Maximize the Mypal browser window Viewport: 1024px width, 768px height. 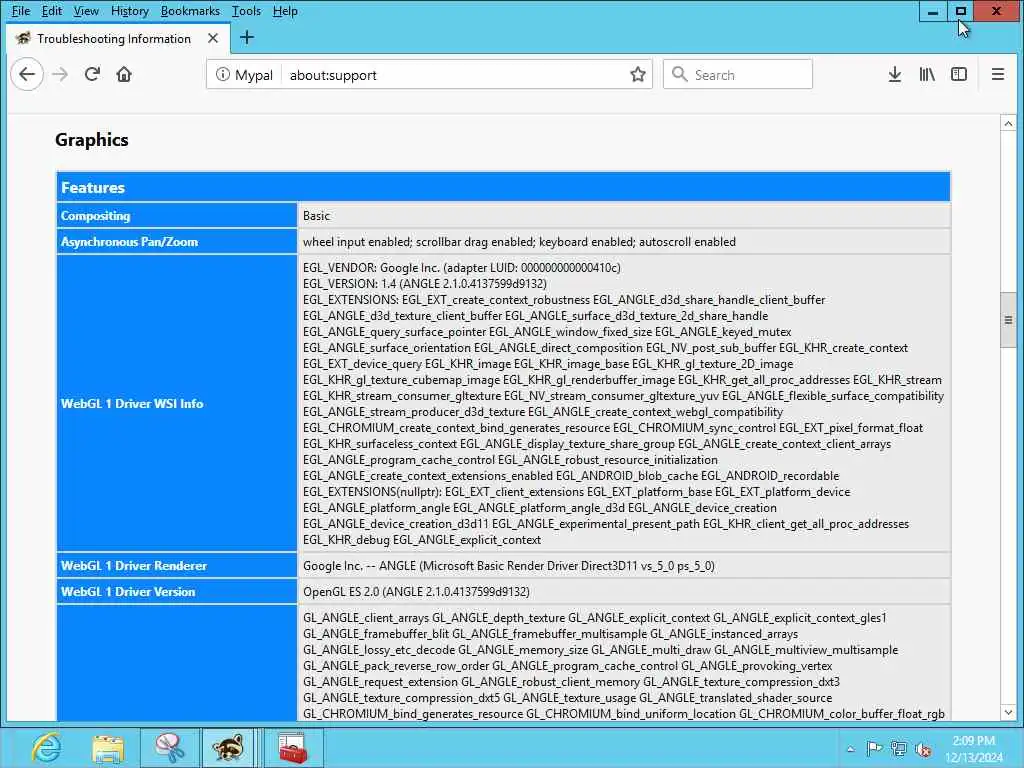coord(960,11)
